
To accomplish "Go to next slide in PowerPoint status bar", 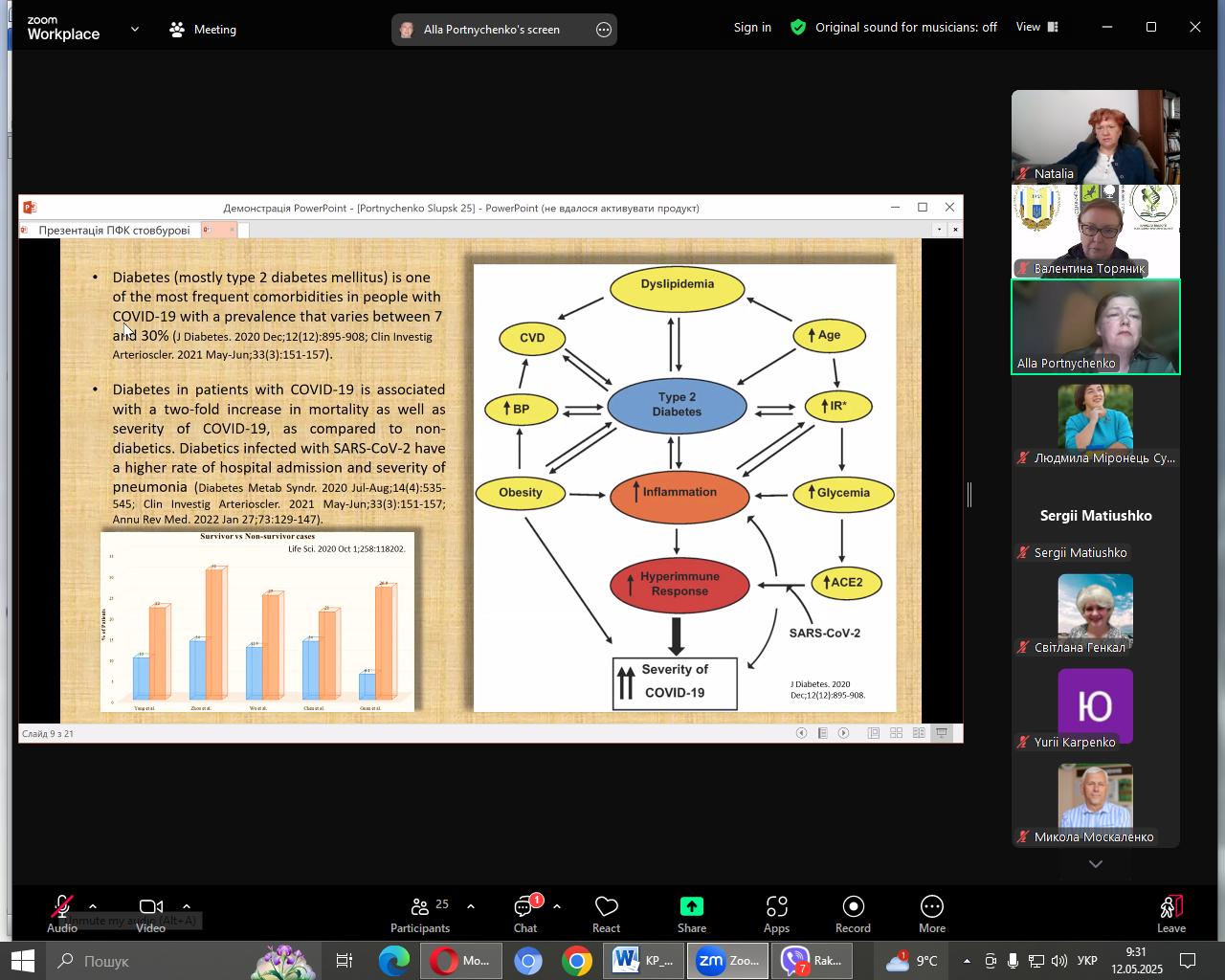I will [844, 733].
